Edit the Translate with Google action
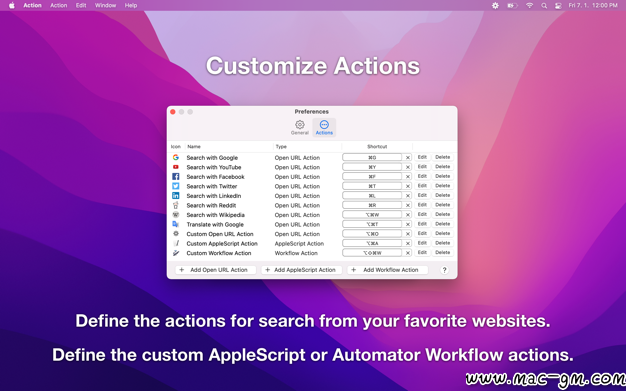The width and height of the screenshot is (626, 391). click(x=422, y=224)
